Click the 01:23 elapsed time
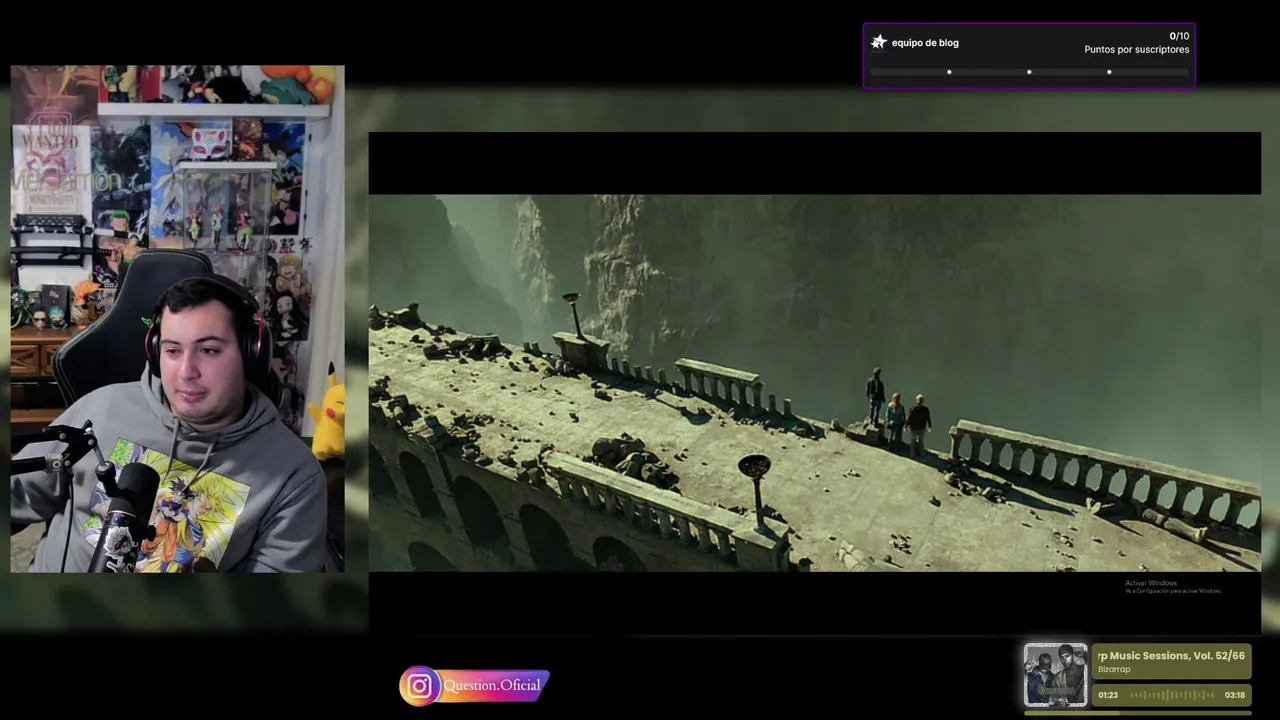Screen dimensions: 1280x720 click(x=1108, y=695)
